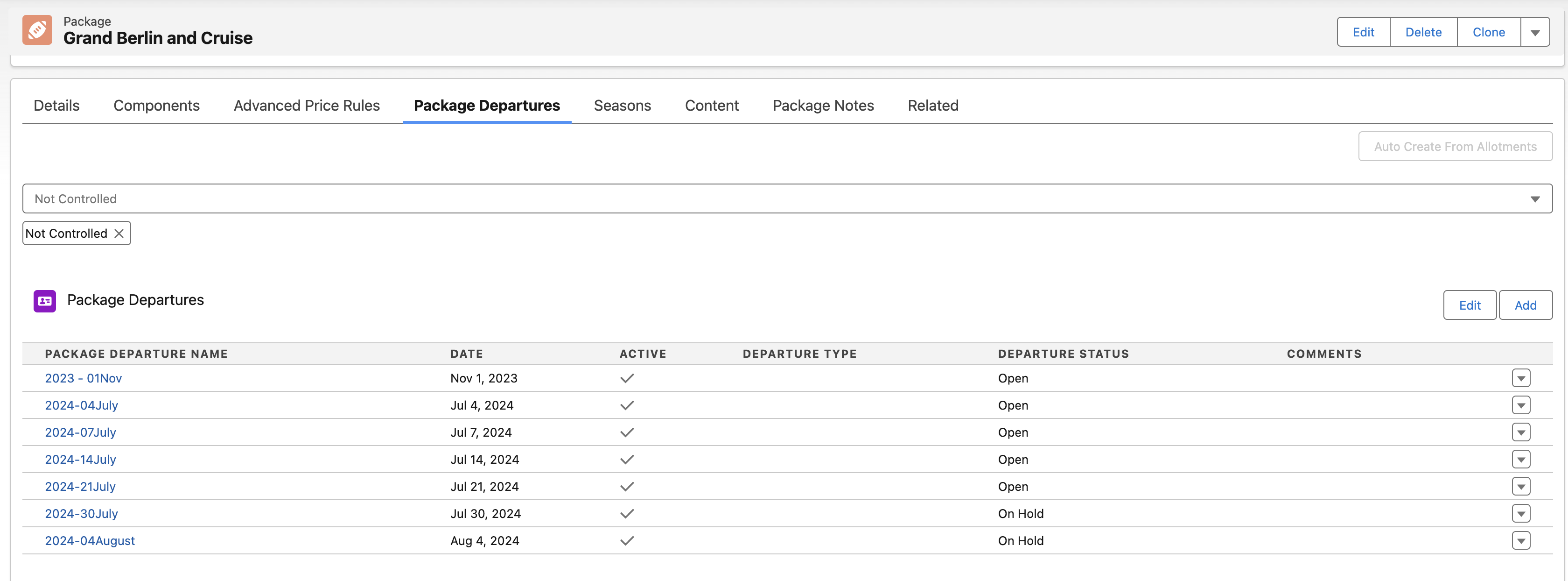This screenshot has height=581, width=1568.
Task: Click Active checkmark in 2024-21July row
Action: click(x=627, y=487)
